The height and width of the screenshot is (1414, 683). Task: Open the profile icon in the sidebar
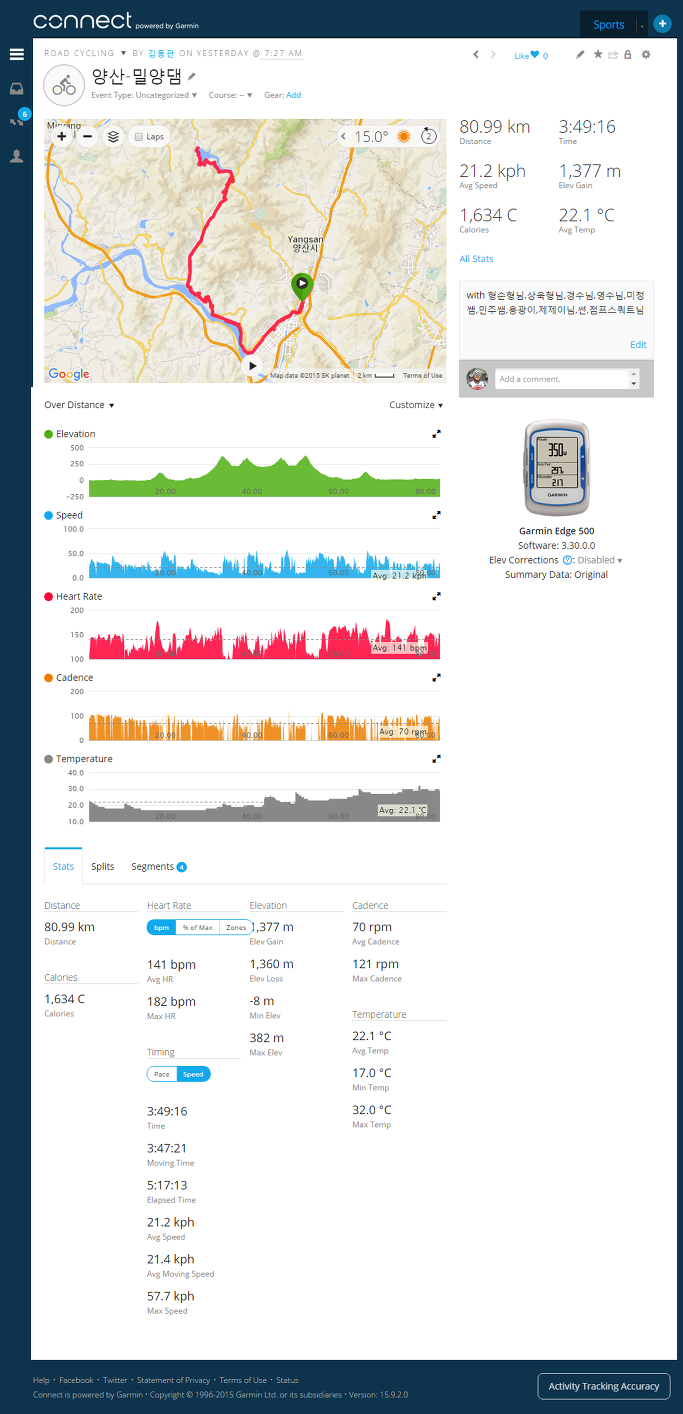[16, 156]
